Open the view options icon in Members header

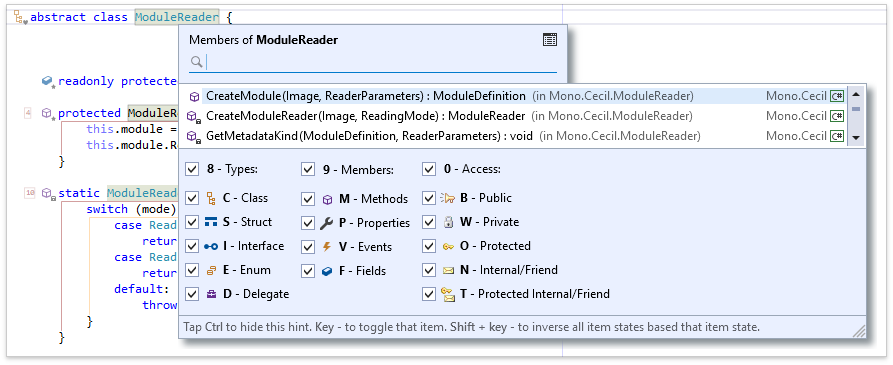[x=550, y=40]
